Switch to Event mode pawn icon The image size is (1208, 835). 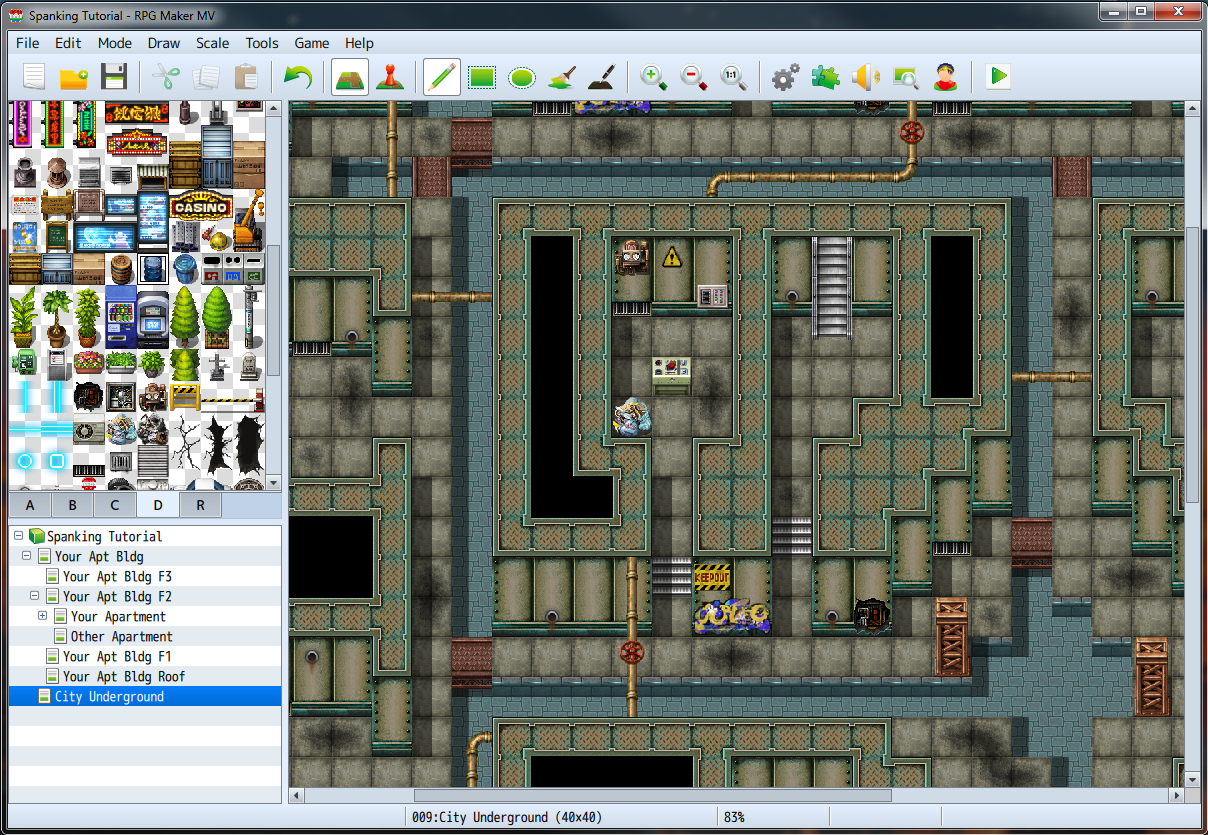coord(389,78)
